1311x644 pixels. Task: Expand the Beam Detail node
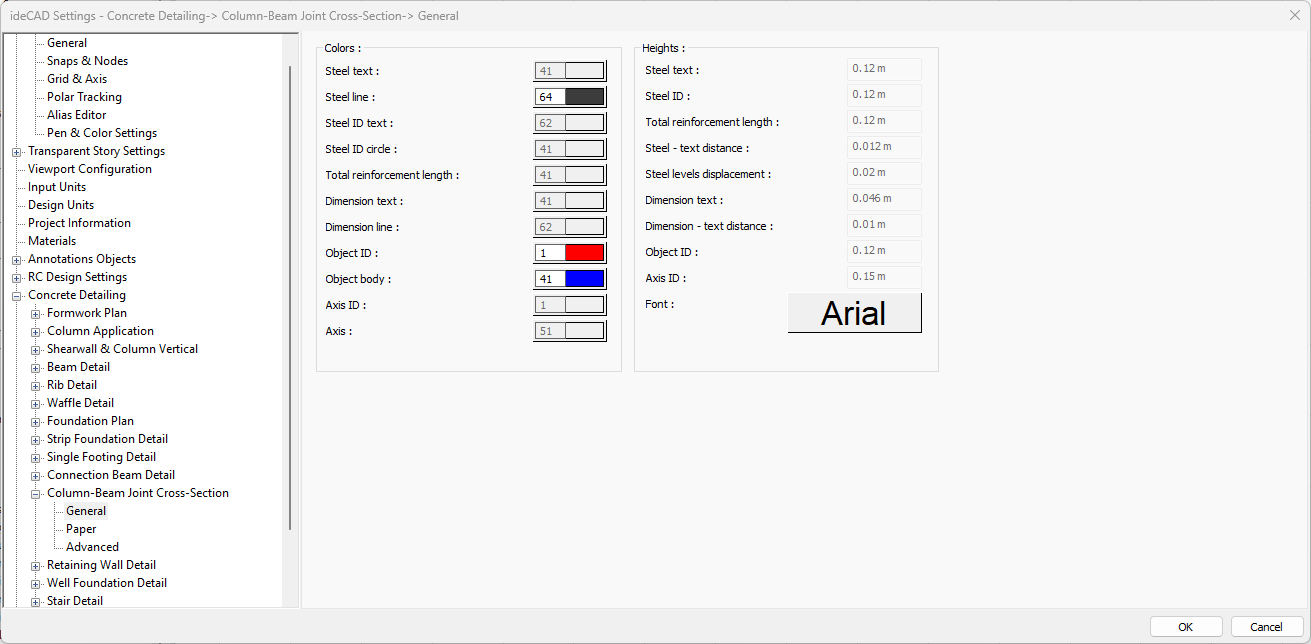click(36, 368)
